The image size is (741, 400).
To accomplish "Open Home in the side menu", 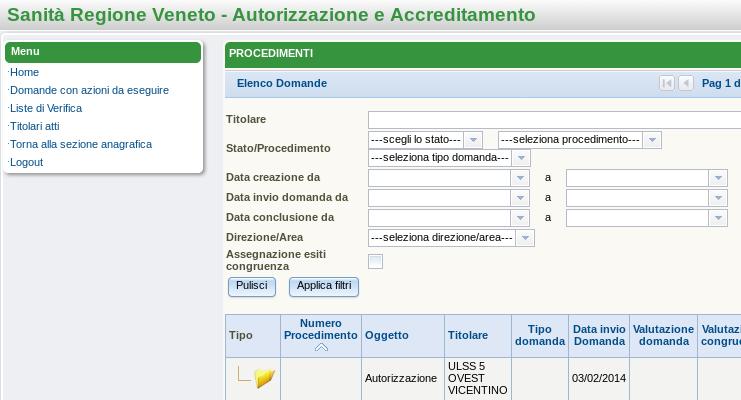I will click(24, 72).
